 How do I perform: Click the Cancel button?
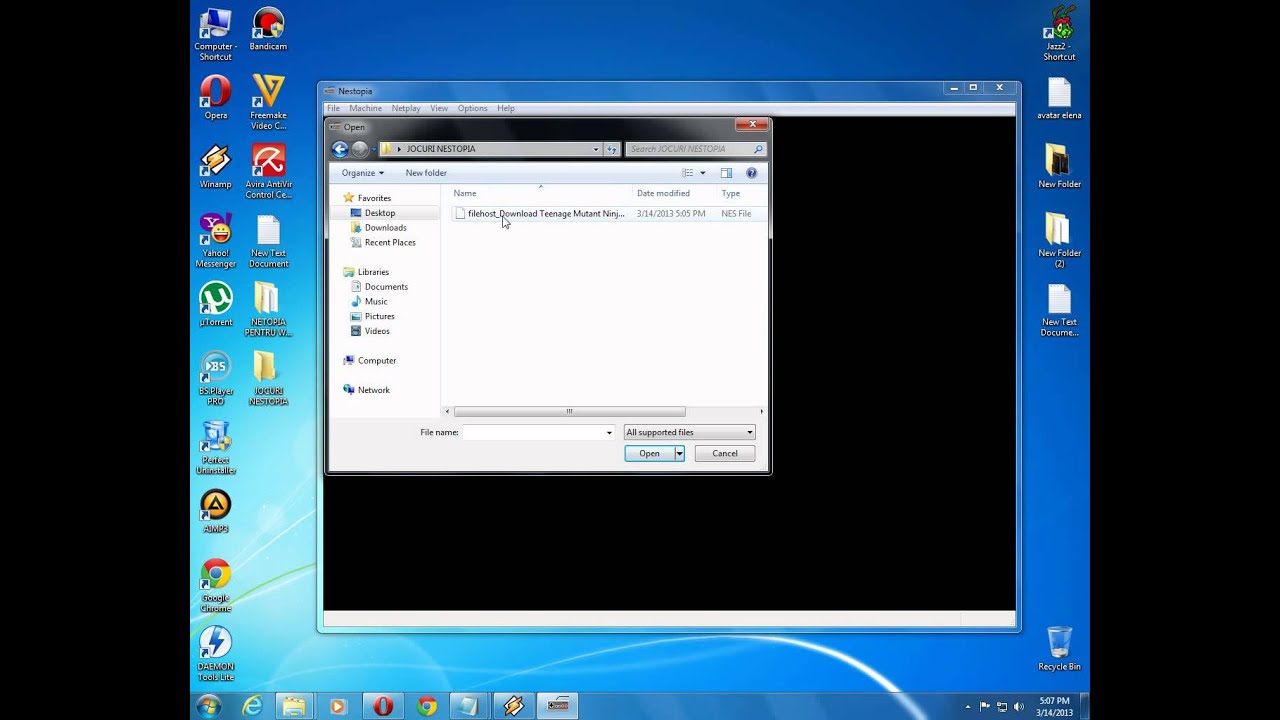(725, 454)
